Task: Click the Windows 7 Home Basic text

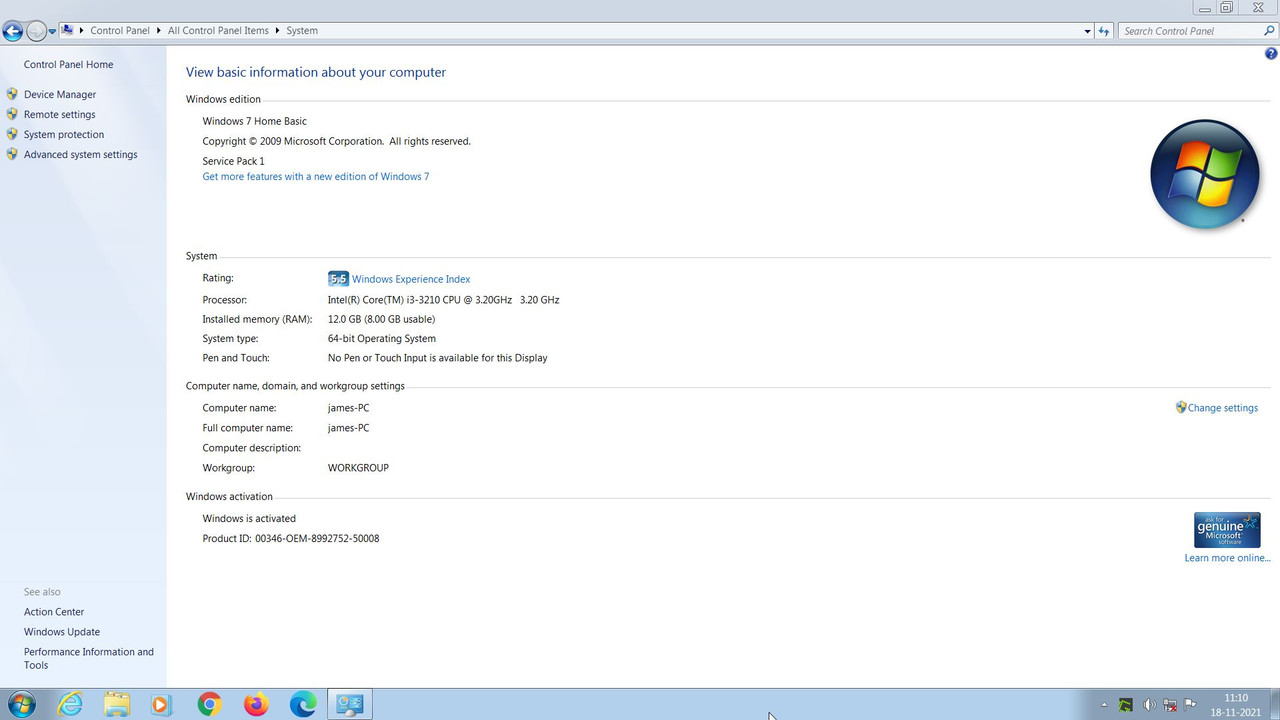Action: click(x=254, y=121)
